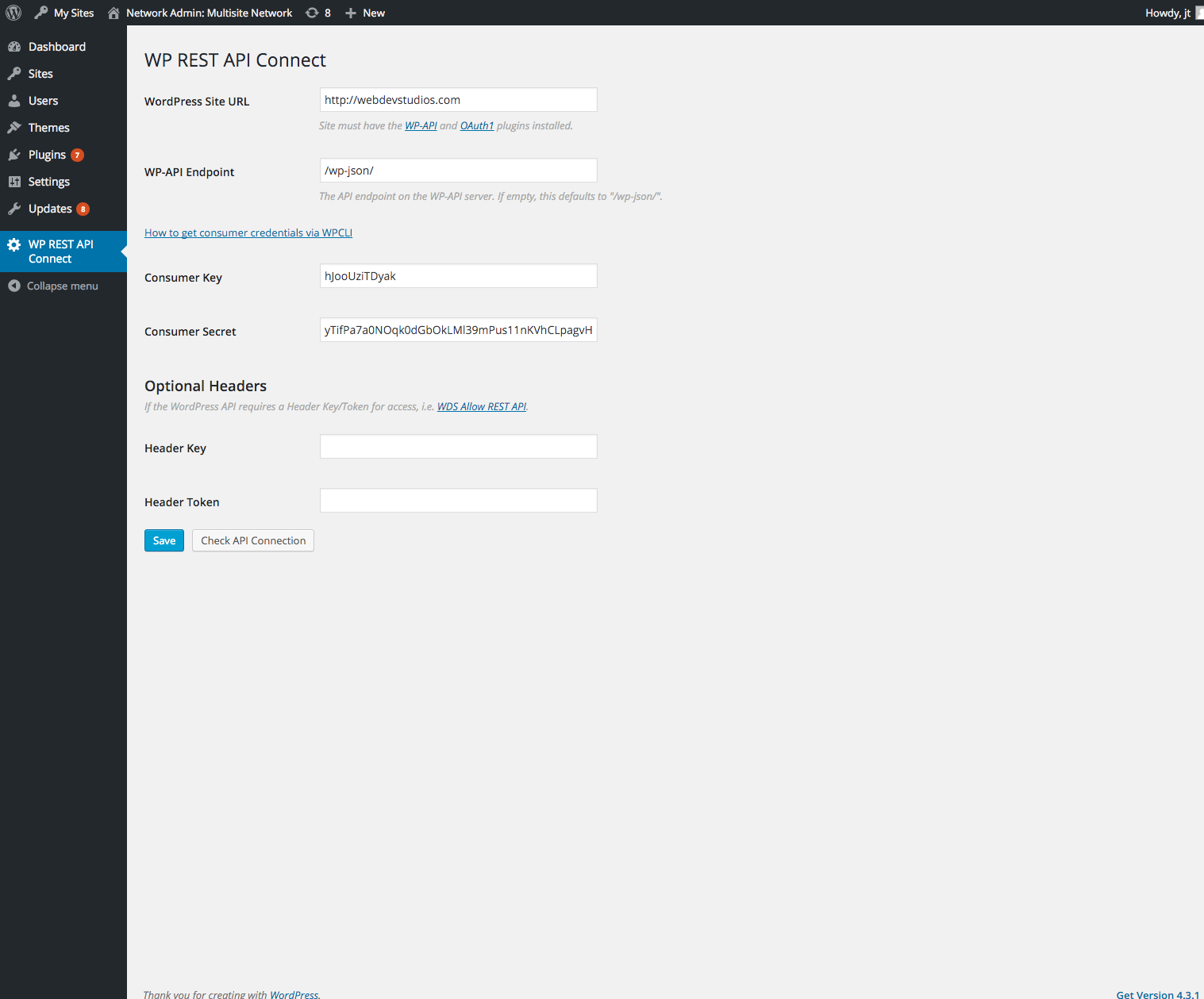Click the WP-API Endpoint label
This screenshot has height=999, width=1204.
tap(190, 172)
